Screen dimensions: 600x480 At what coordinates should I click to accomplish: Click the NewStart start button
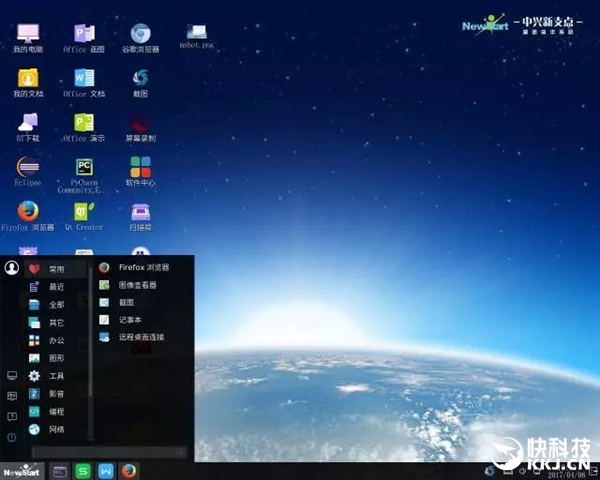coord(20,470)
